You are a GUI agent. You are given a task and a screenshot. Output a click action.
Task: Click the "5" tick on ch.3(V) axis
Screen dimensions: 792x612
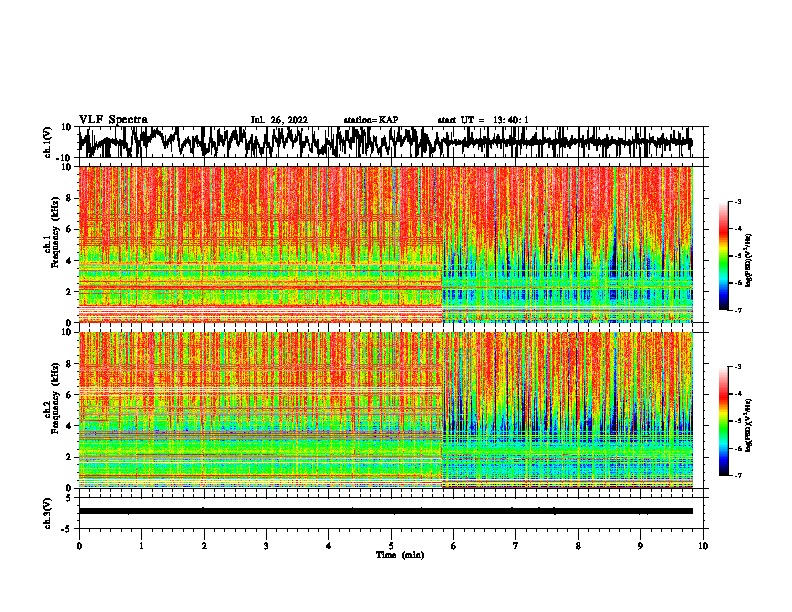pyautogui.click(x=70, y=498)
